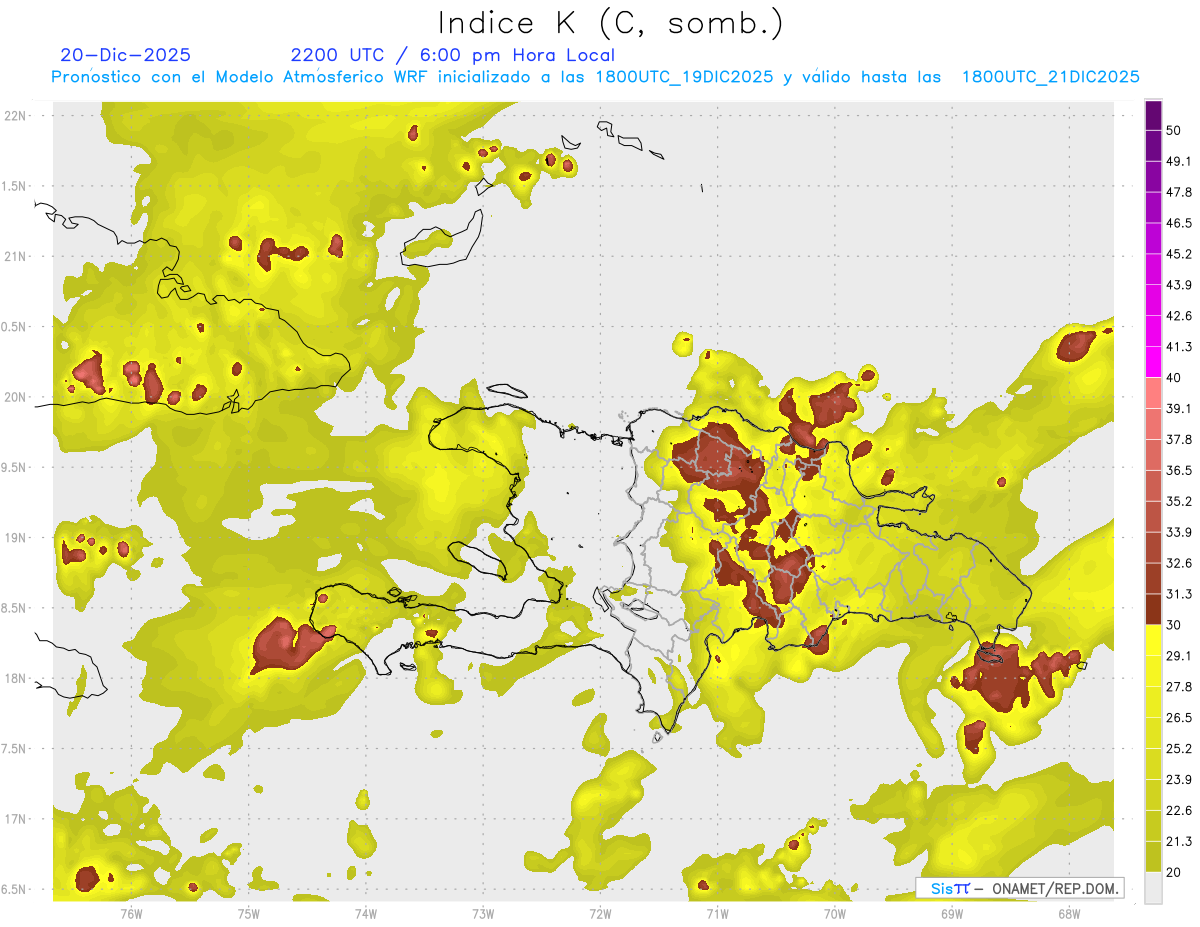Screen dimensions: 1200x927
Task: Click the latitude label "20N"
Action: (x=16, y=397)
